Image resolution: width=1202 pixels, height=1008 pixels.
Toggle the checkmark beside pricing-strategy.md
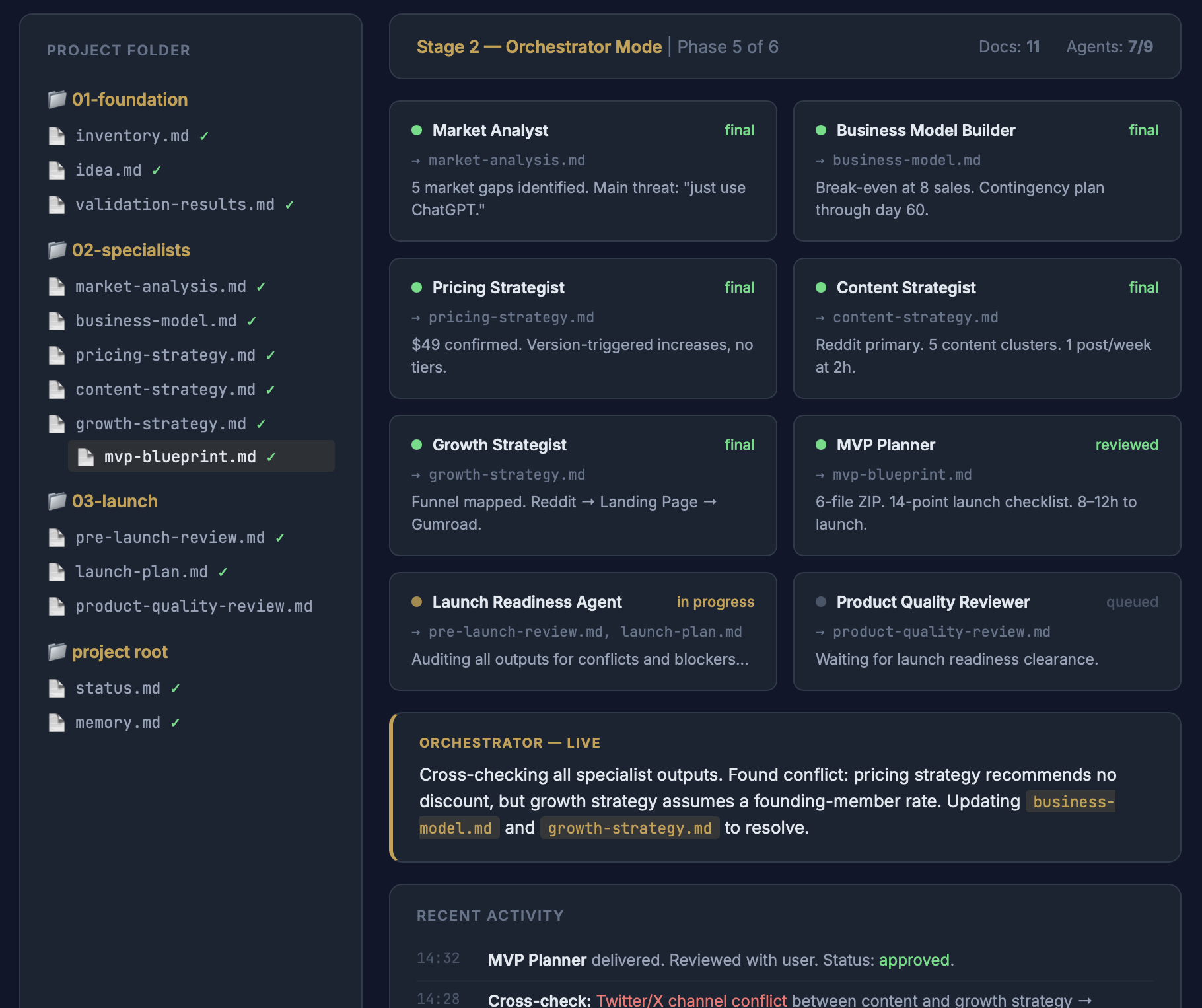[x=271, y=355]
